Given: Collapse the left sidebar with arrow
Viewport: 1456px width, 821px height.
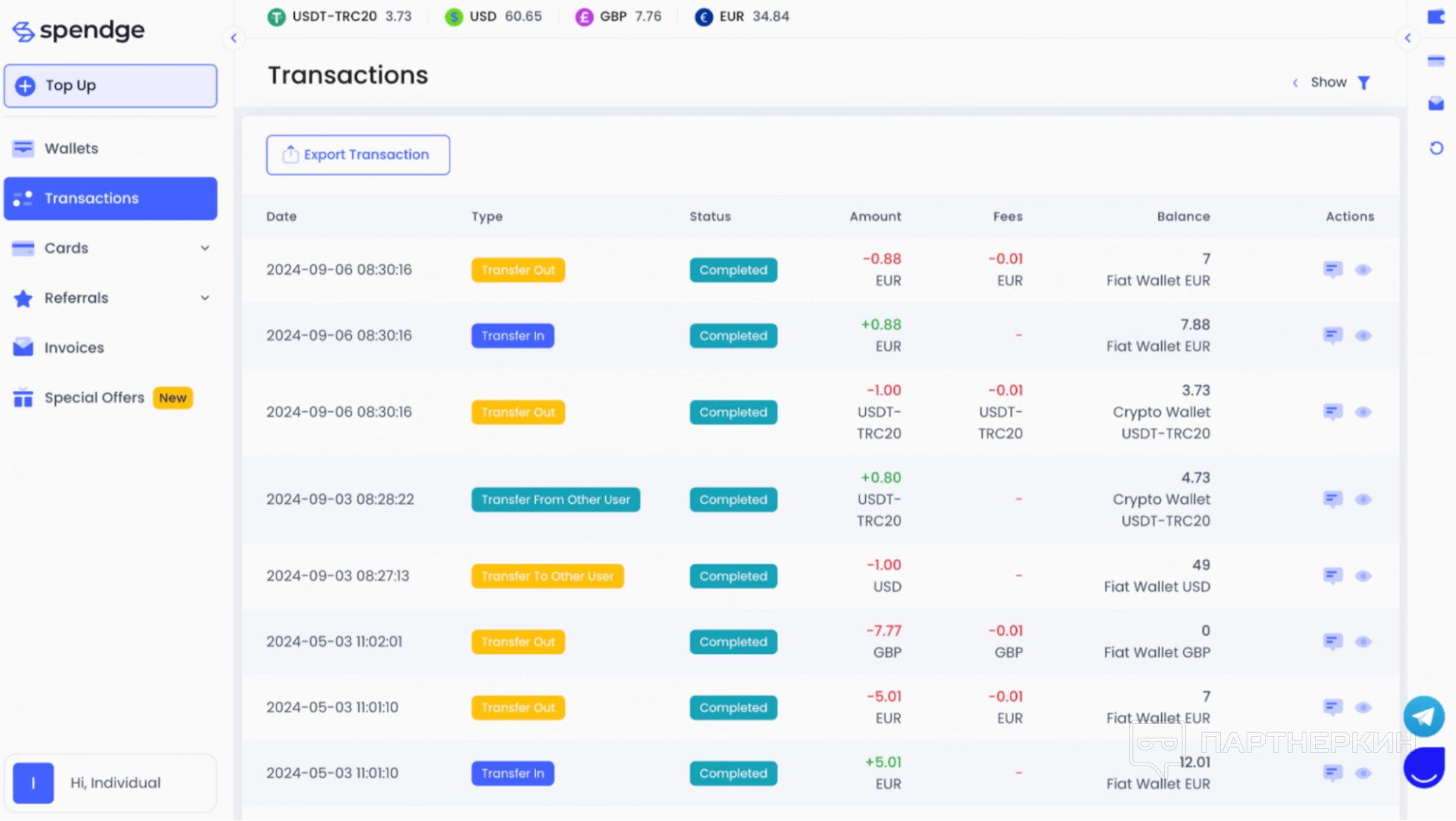Looking at the screenshot, I should (234, 38).
